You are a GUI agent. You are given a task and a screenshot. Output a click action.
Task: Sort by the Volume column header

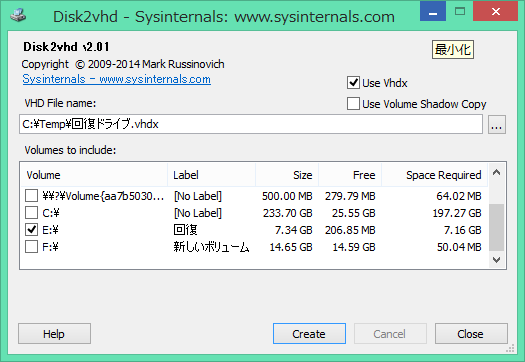click(x=94, y=175)
